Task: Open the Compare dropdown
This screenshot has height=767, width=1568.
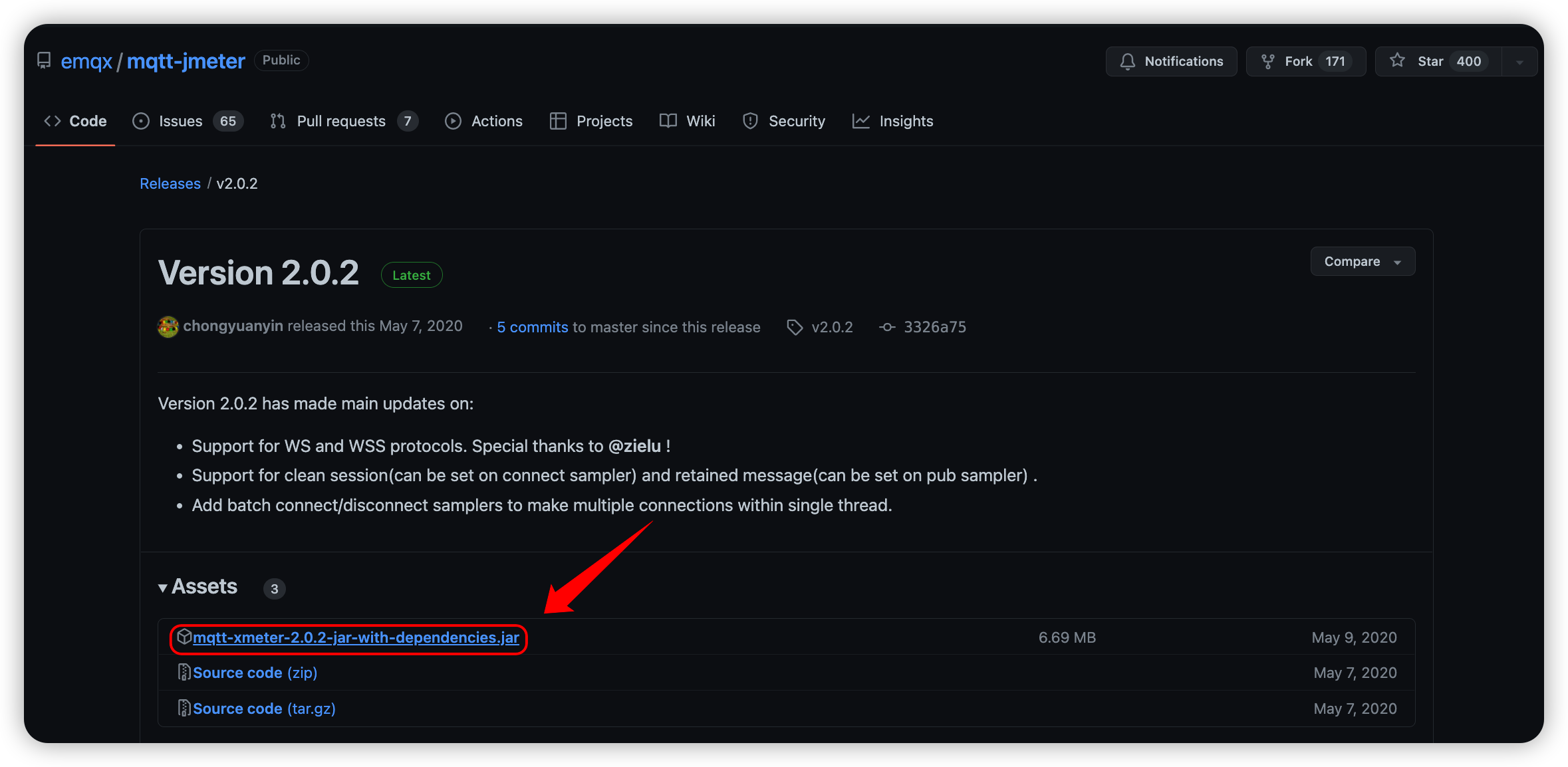Action: click(x=1363, y=261)
